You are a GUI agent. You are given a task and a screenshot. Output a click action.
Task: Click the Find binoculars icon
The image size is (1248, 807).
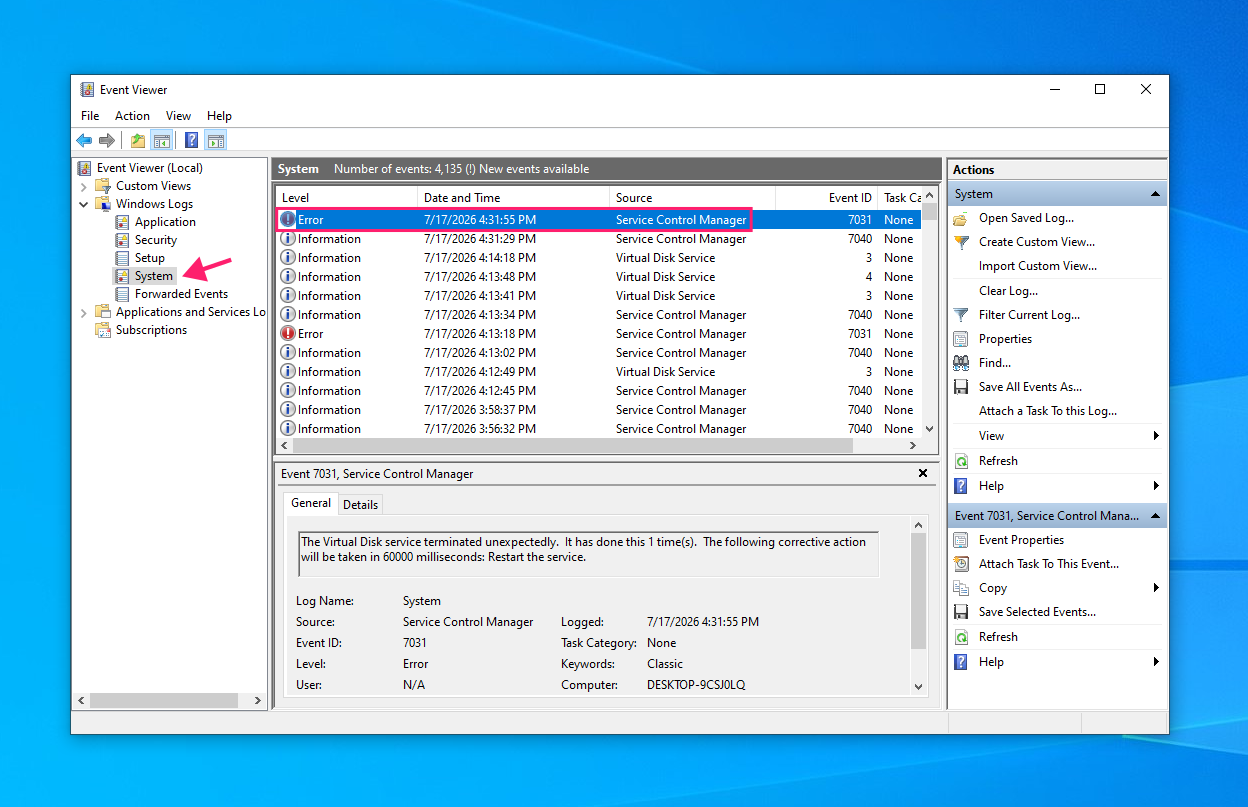pyautogui.click(x=961, y=363)
